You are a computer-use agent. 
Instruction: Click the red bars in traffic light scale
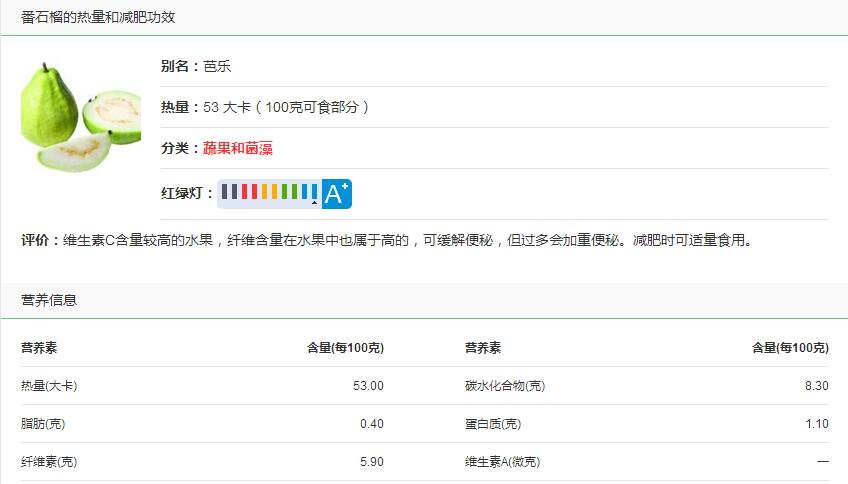251,191
